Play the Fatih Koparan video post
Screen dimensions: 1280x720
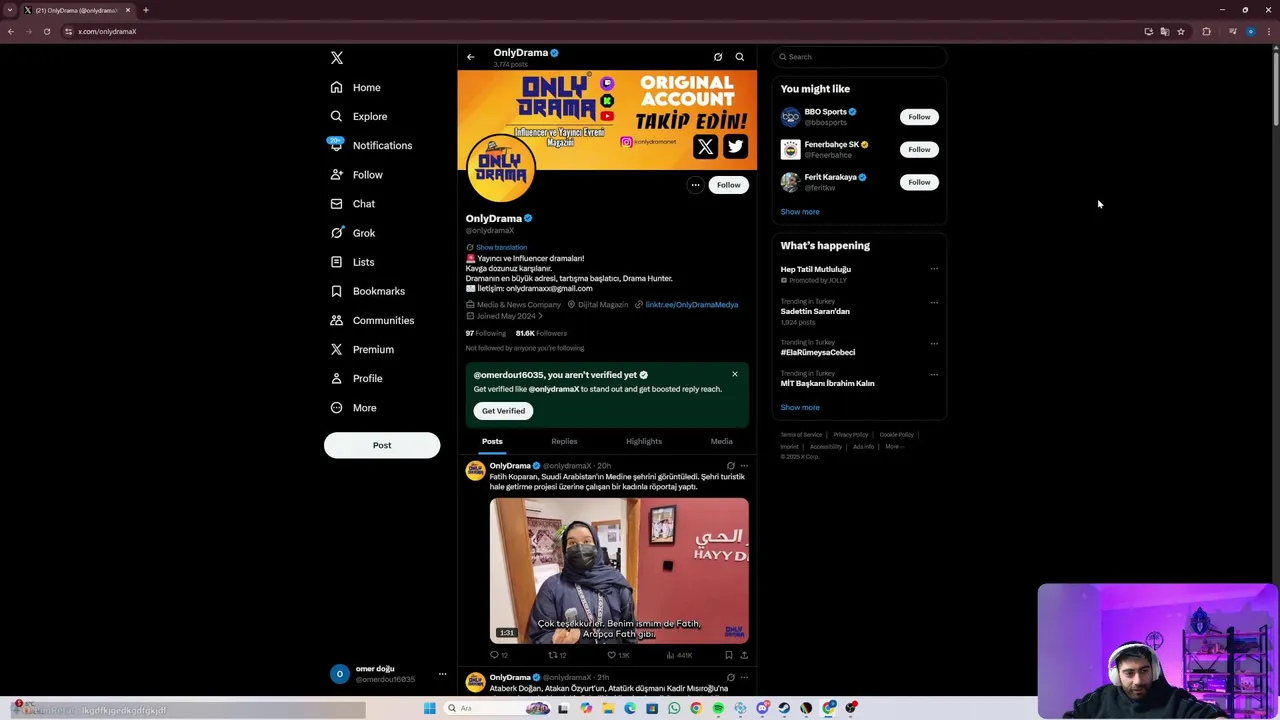click(x=619, y=570)
